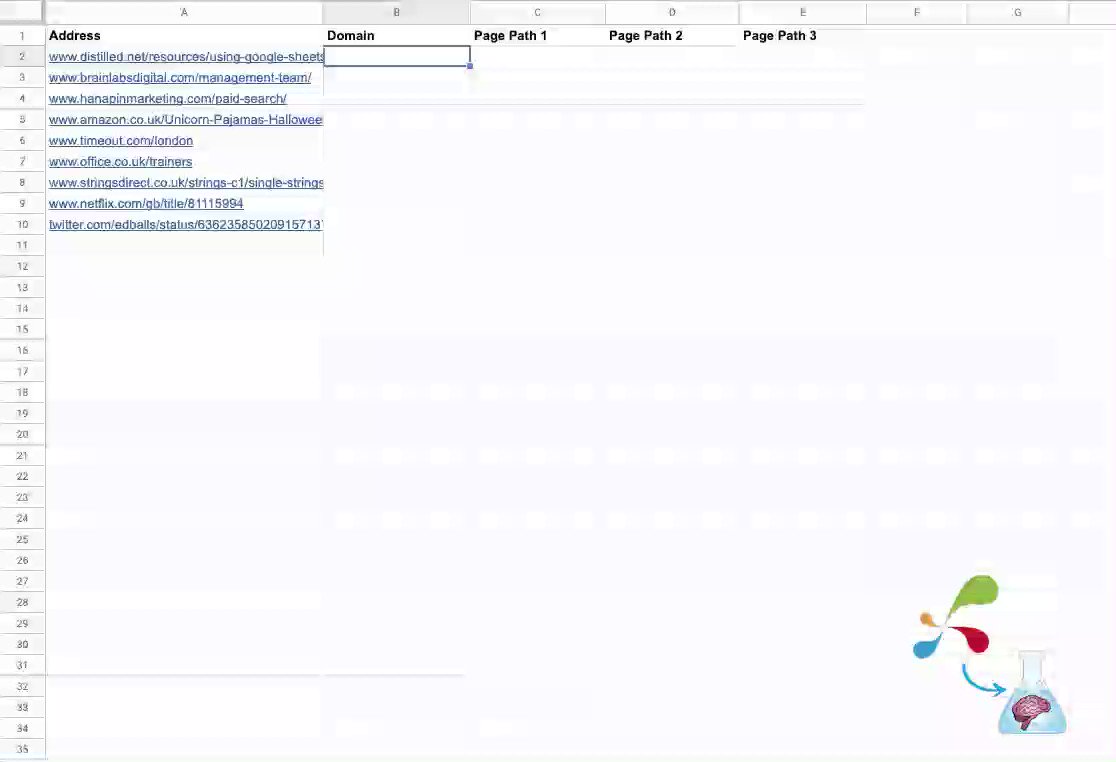
Task: Select the Page Path 3 header cell
Action: click(803, 36)
